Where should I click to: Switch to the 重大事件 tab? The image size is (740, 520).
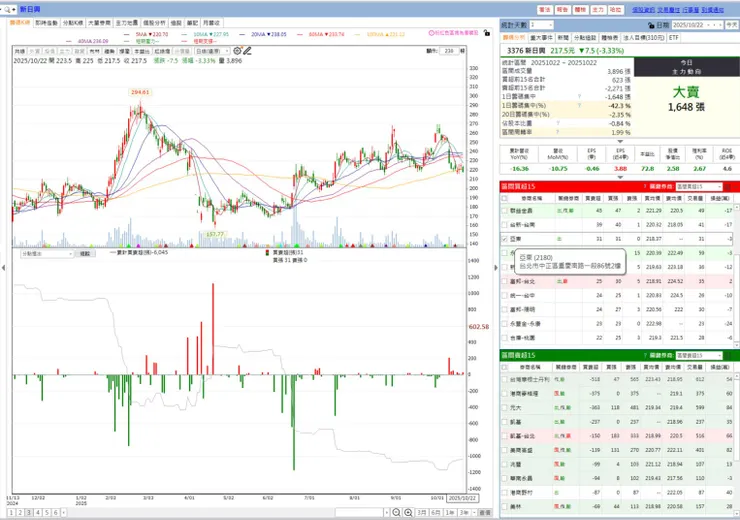pos(541,37)
